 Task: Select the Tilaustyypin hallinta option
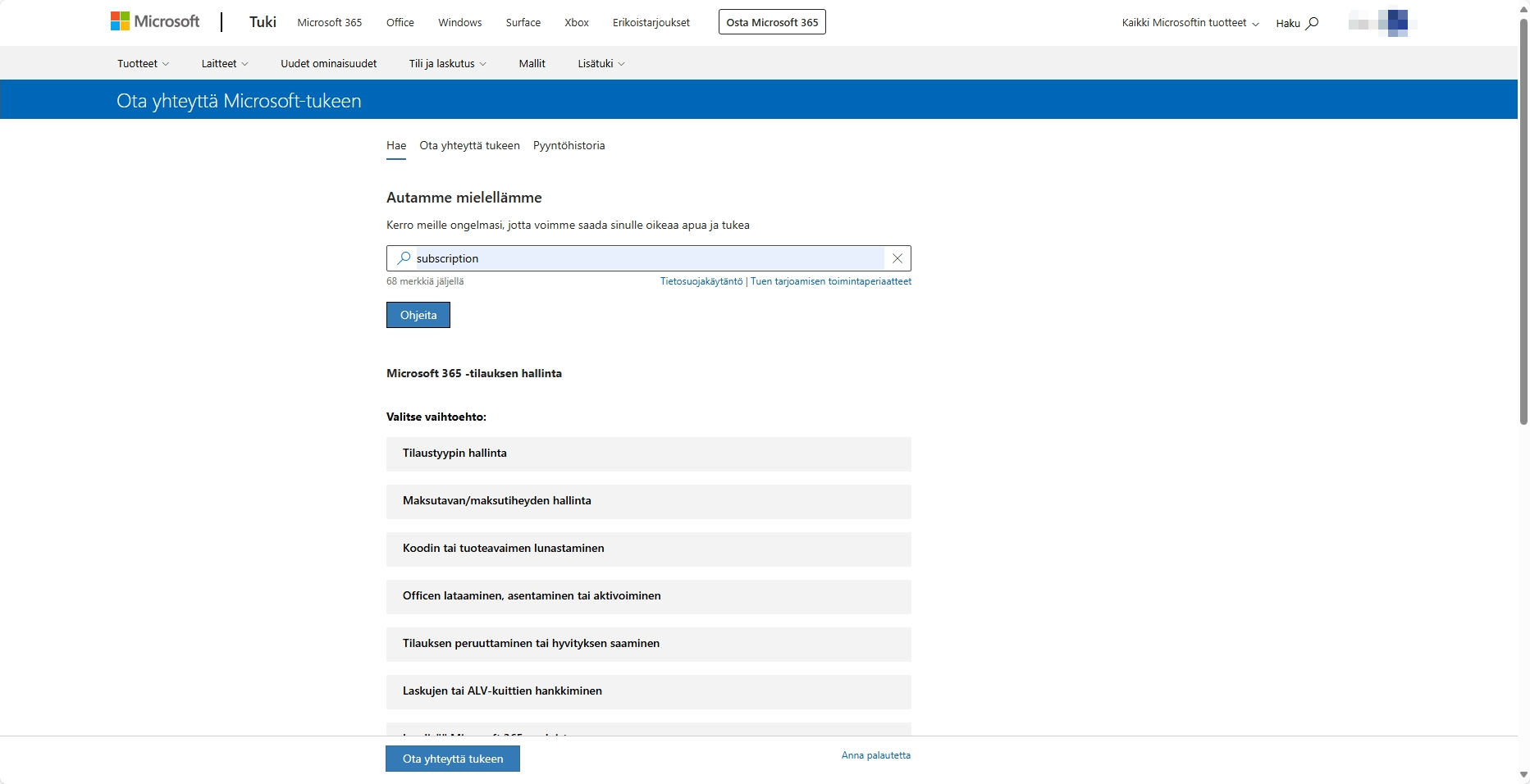point(649,454)
